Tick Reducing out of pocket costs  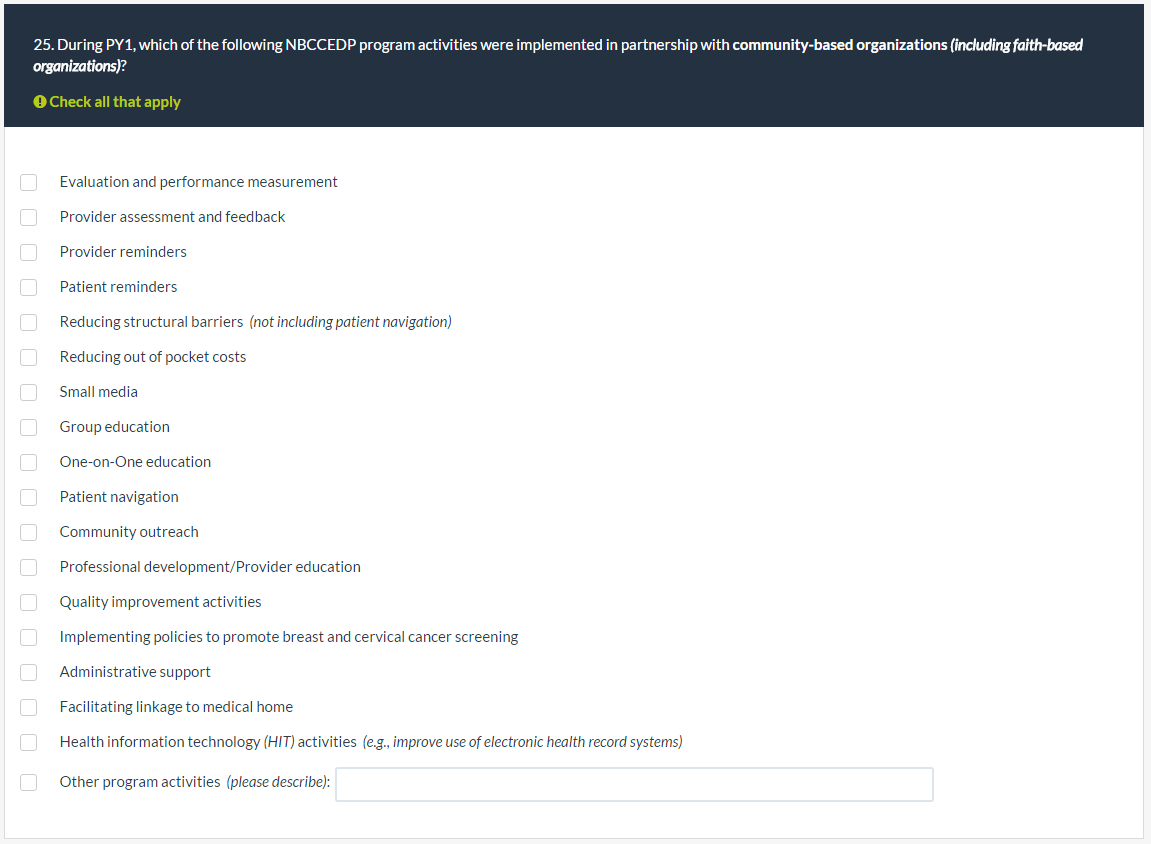[29, 357]
